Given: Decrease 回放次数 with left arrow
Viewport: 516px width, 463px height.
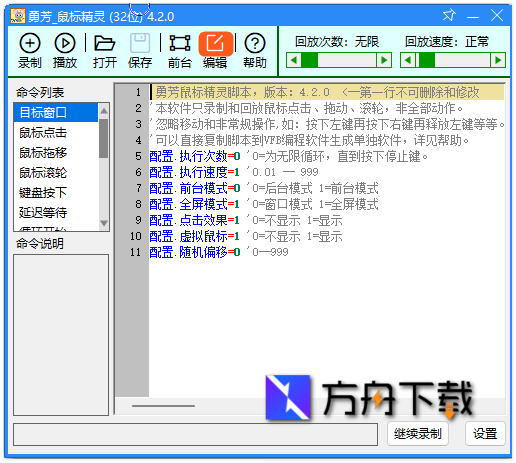Looking at the screenshot, I should coord(294,60).
